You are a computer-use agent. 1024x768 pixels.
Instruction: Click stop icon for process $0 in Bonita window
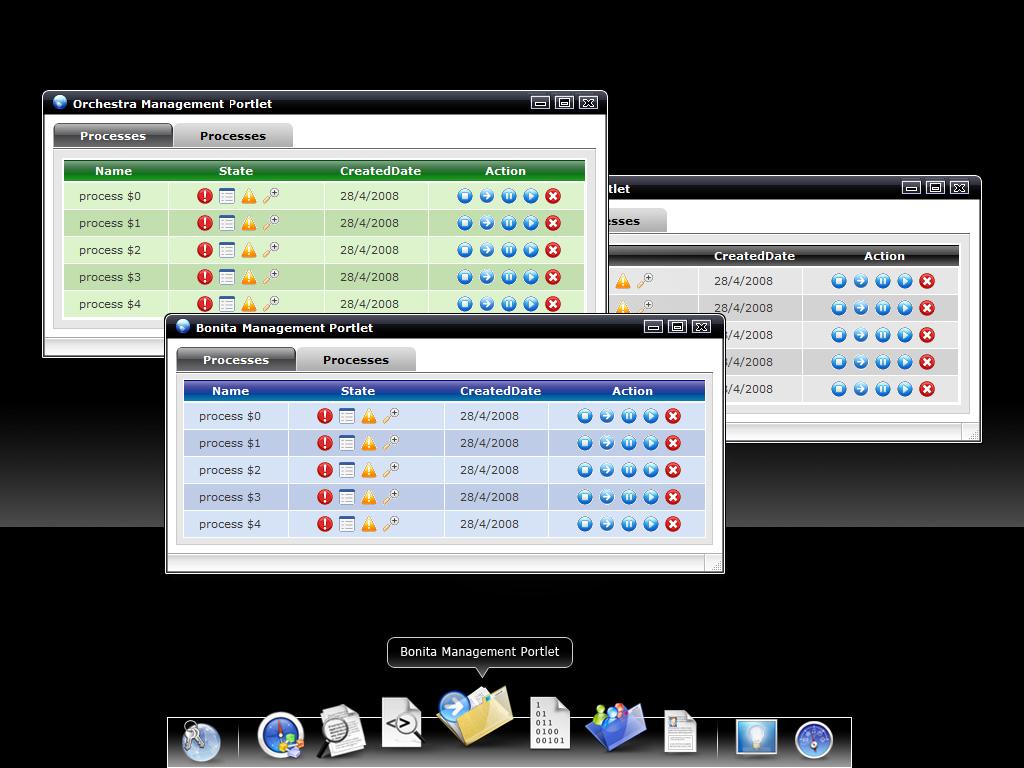coord(584,416)
